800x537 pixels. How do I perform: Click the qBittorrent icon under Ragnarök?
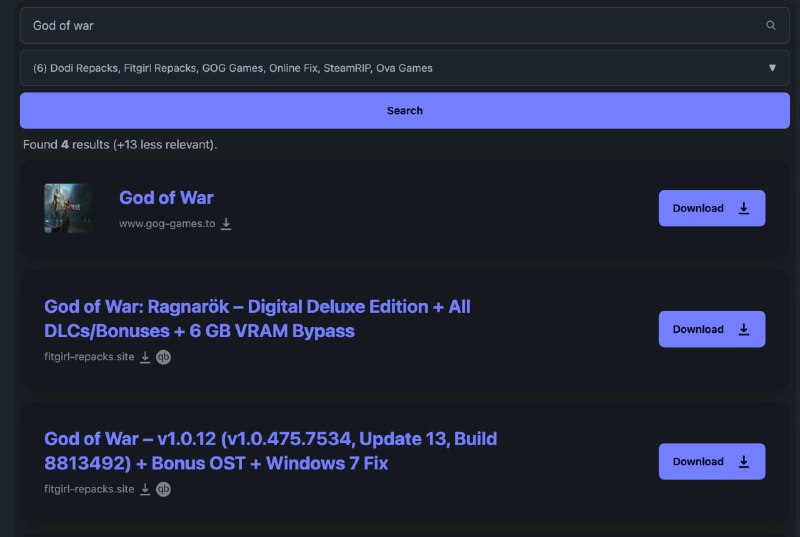click(x=163, y=357)
